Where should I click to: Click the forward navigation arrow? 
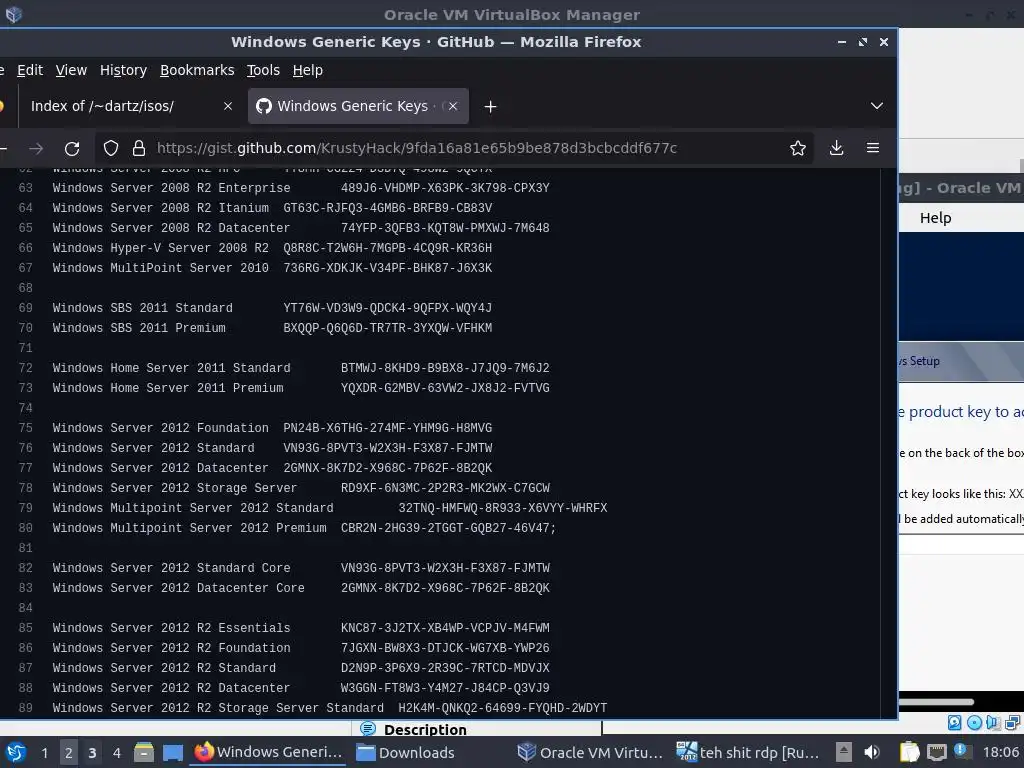36,148
